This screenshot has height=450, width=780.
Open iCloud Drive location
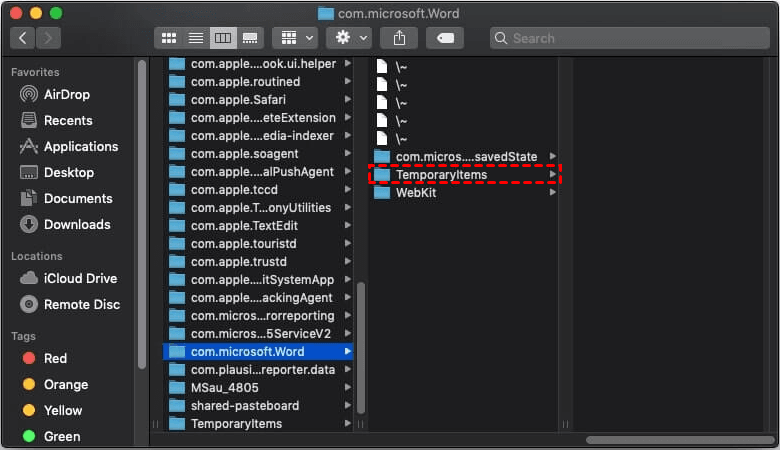point(68,278)
